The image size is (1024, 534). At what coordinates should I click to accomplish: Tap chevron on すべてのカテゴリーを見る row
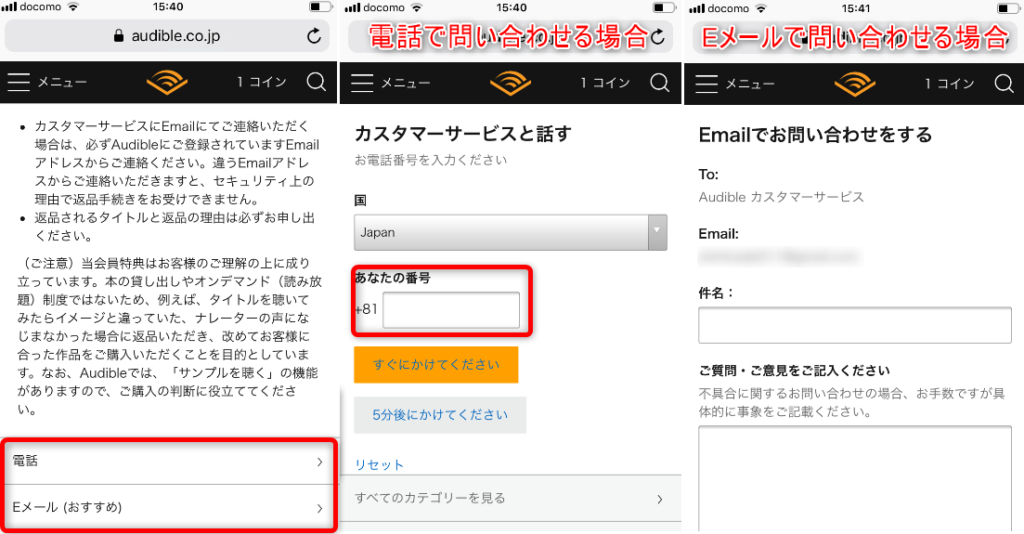tap(660, 499)
